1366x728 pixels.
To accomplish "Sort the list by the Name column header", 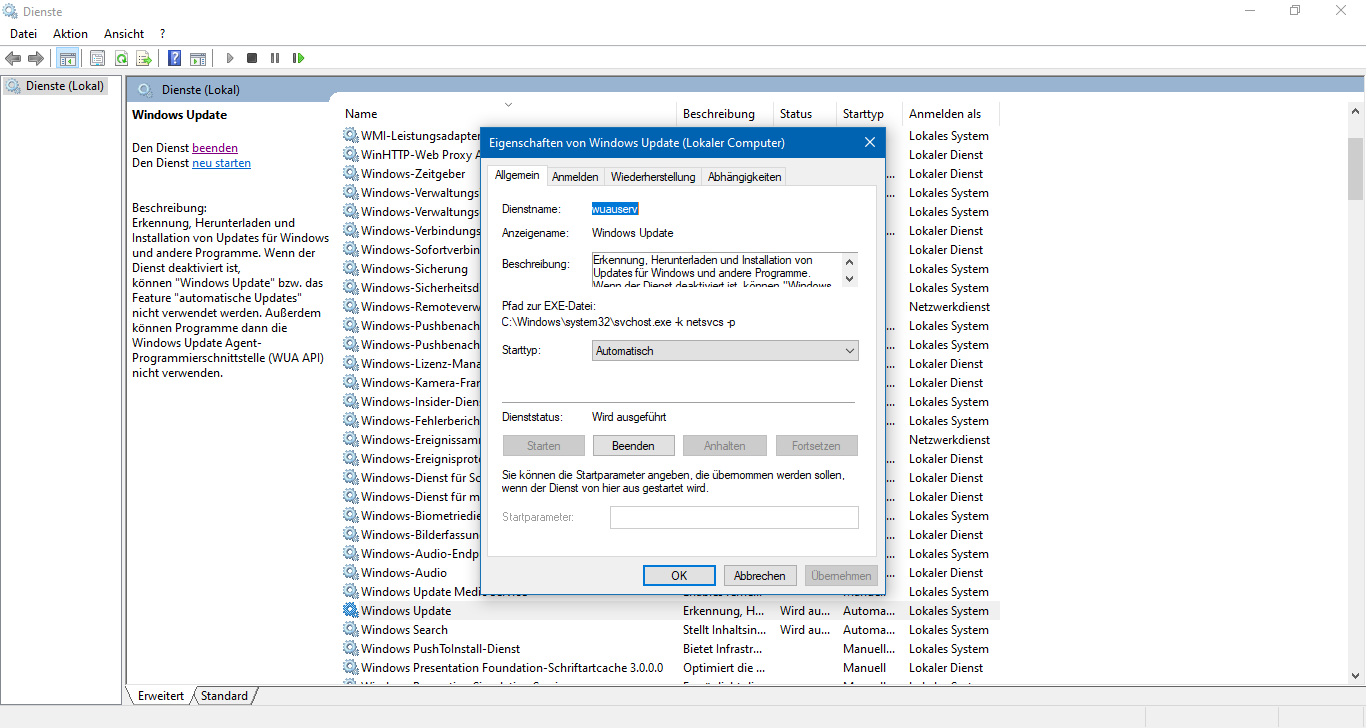I will 509,114.
